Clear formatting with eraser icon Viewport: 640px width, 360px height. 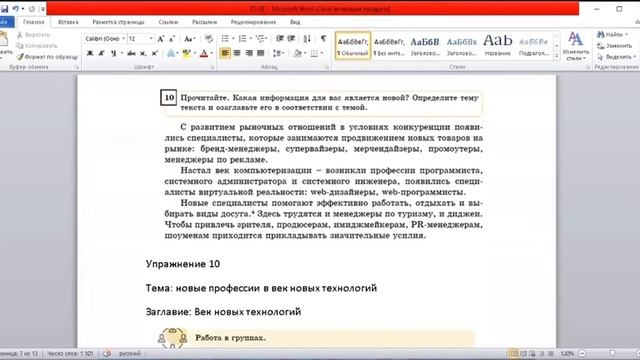(209, 39)
